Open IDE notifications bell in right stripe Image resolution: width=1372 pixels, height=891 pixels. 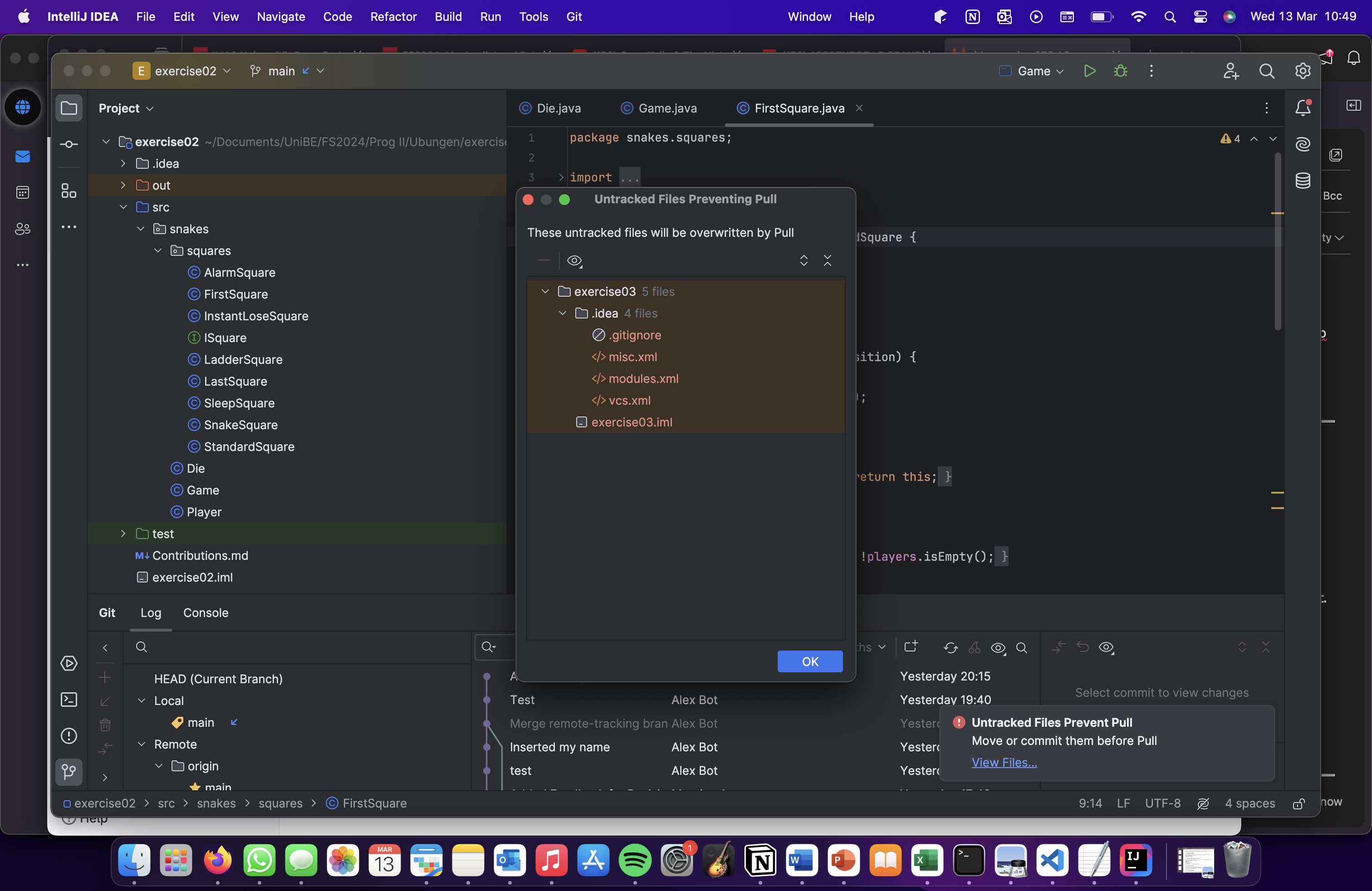tap(1303, 108)
